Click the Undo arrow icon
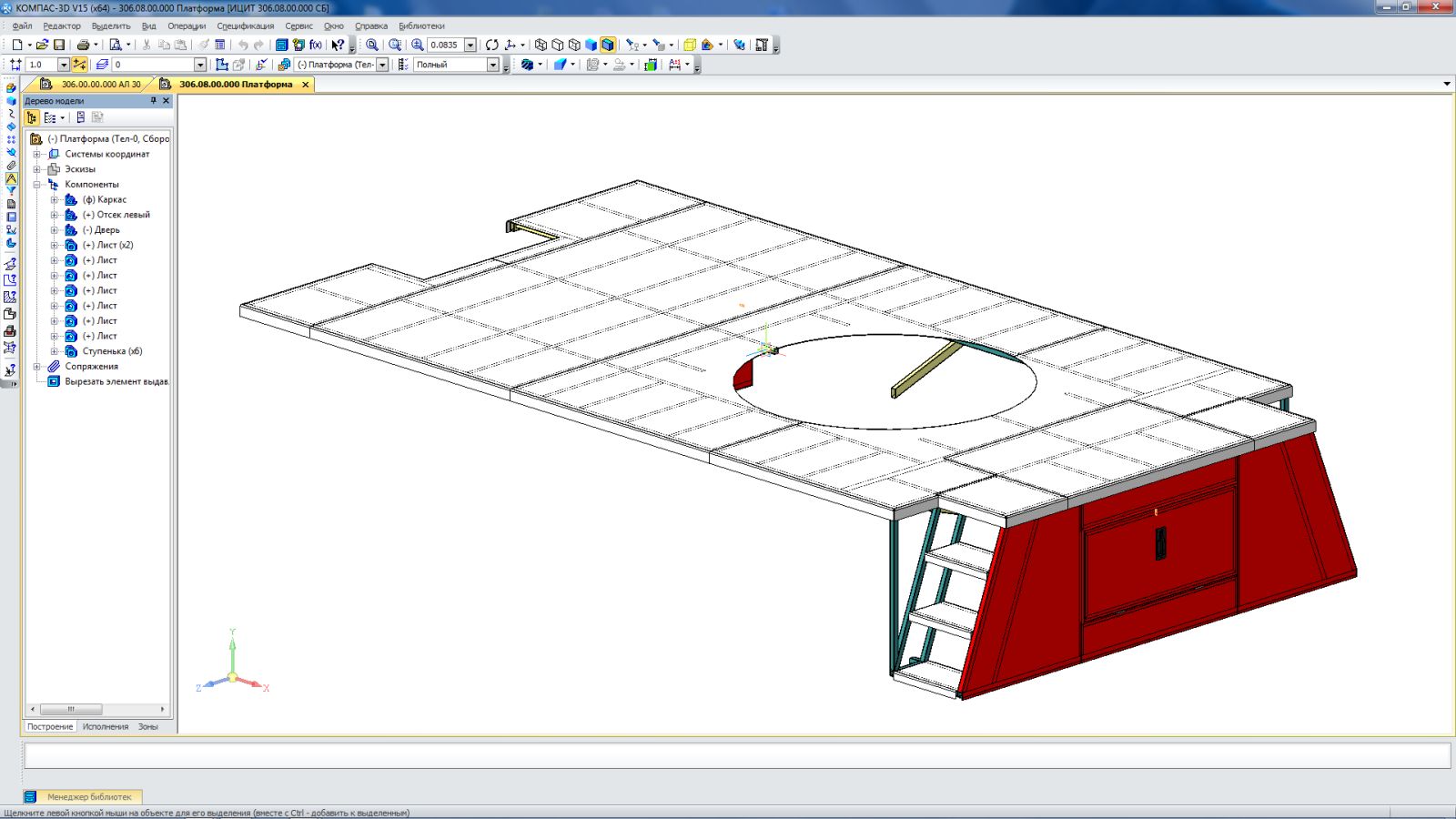The image size is (1456, 819). [242, 45]
